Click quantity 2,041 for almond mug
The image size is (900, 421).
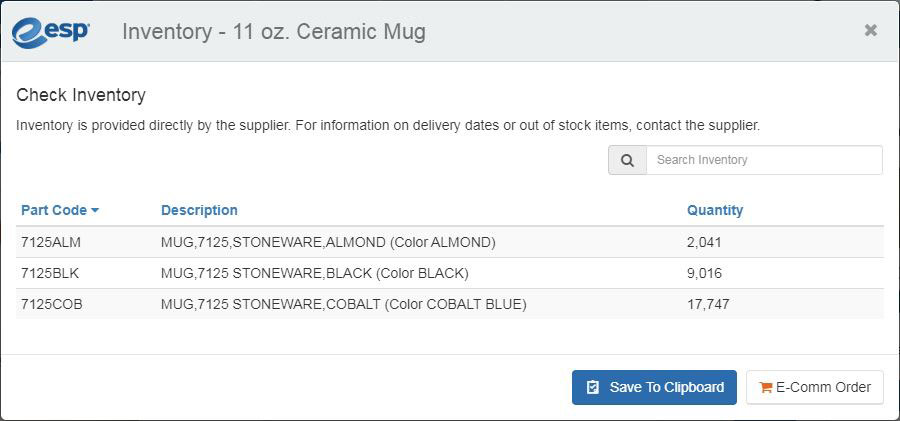704,242
